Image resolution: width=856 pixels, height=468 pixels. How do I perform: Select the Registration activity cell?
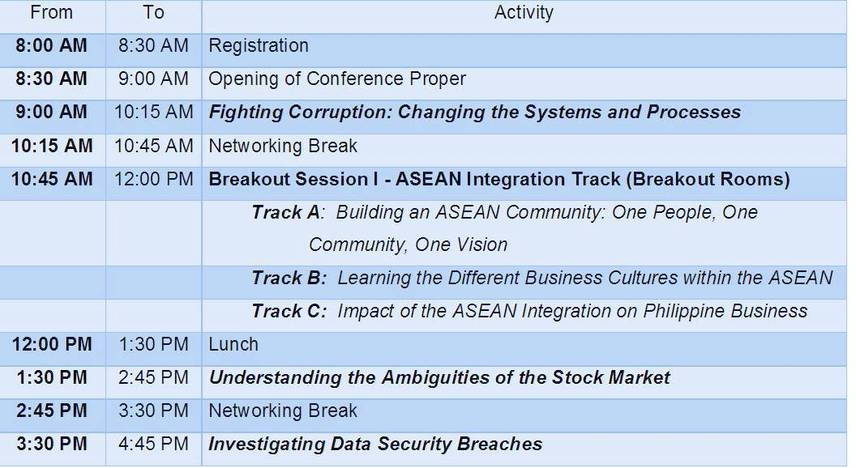pos(258,46)
